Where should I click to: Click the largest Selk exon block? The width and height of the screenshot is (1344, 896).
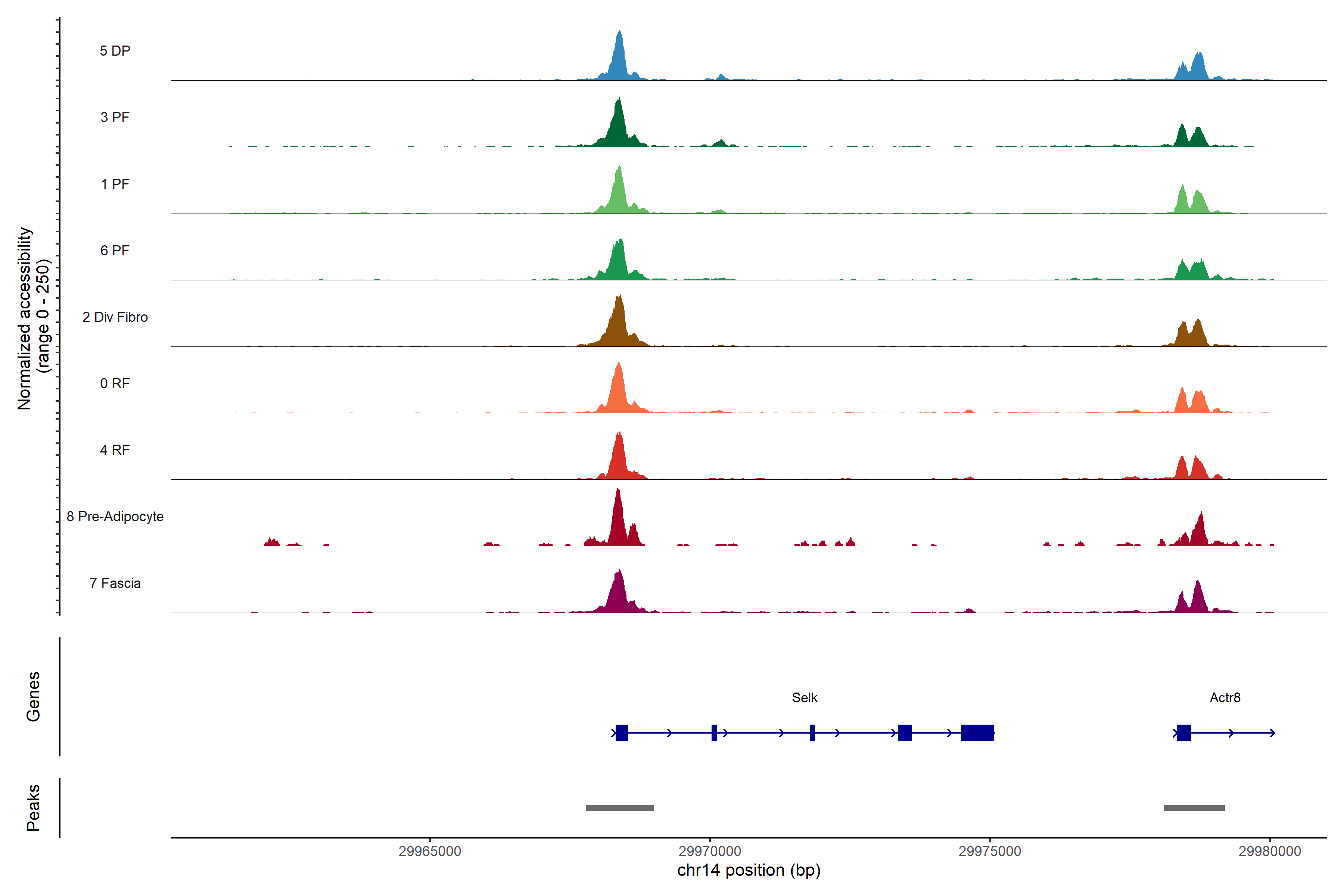click(977, 732)
